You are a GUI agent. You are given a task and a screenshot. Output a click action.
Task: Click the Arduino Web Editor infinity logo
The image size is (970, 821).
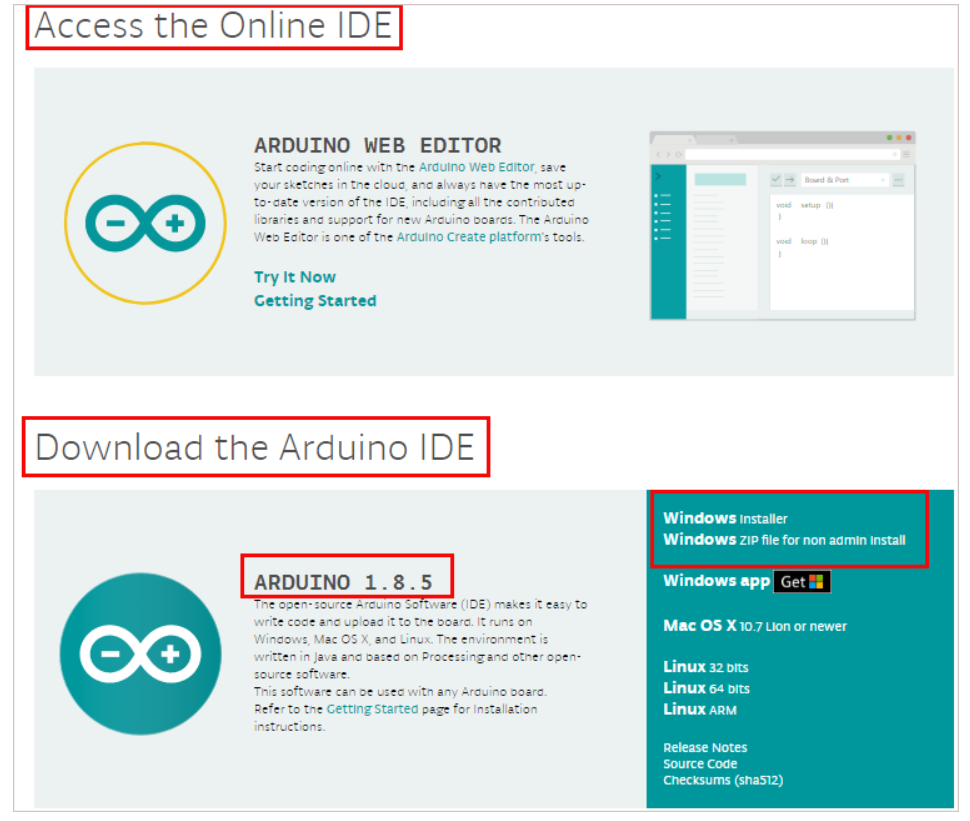(x=145, y=223)
